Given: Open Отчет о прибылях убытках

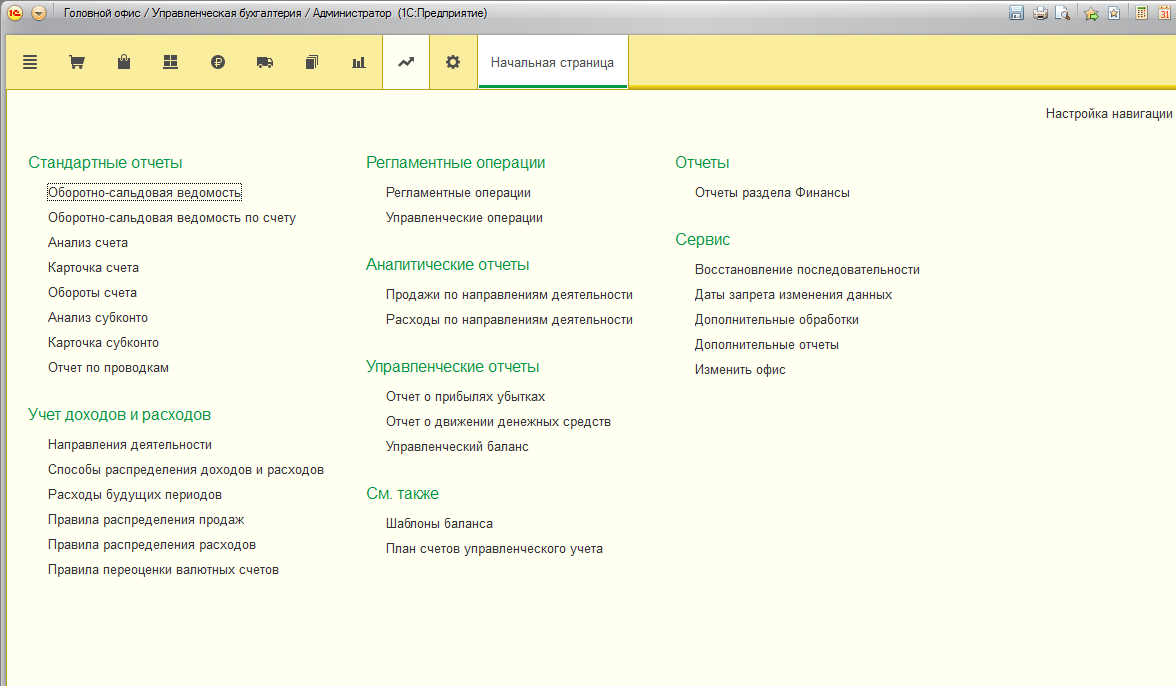Looking at the screenshot, I should point(465,397).
